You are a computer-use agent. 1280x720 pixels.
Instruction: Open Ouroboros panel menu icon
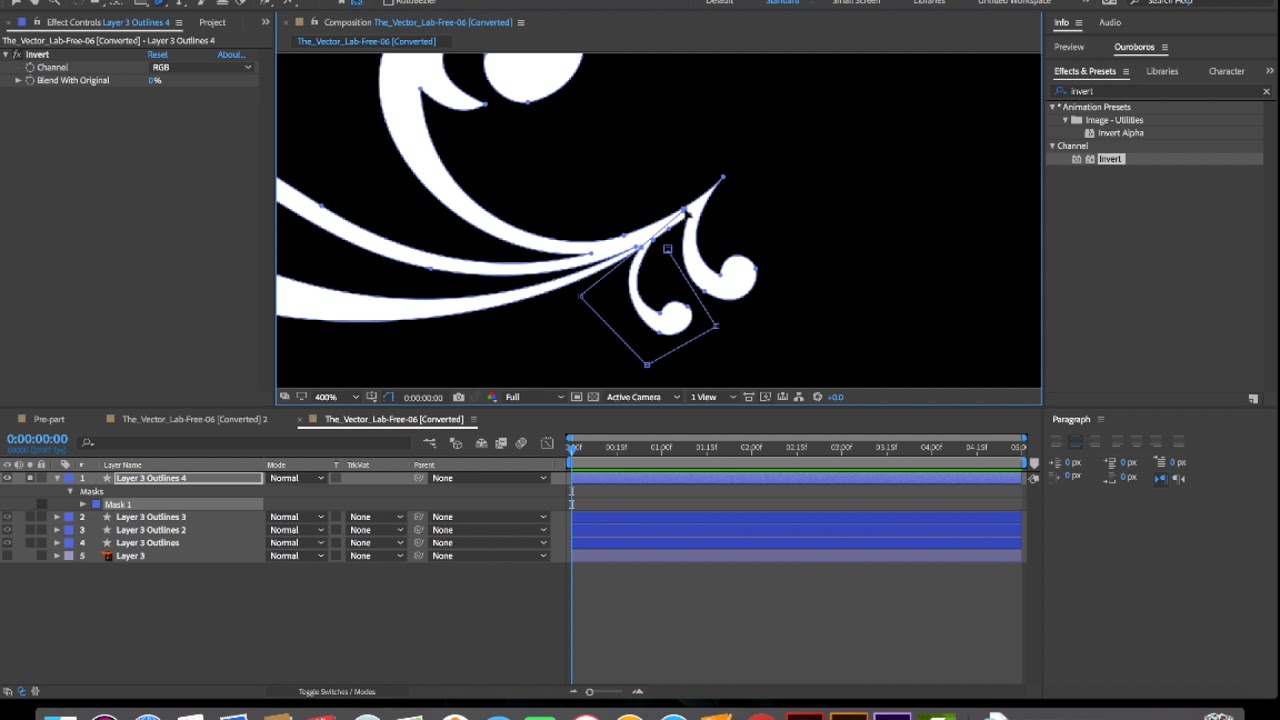1165,47
